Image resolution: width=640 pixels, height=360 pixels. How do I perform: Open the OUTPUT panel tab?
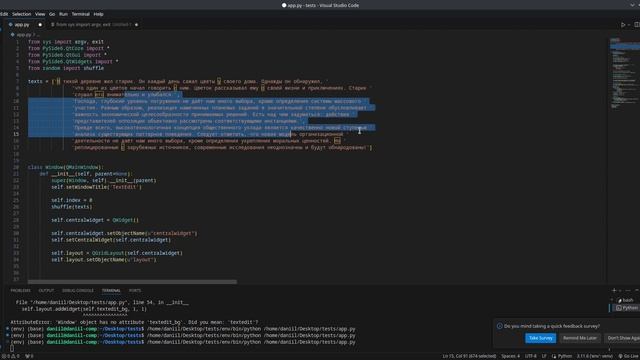pyautogui.click(x=46, y=291)
